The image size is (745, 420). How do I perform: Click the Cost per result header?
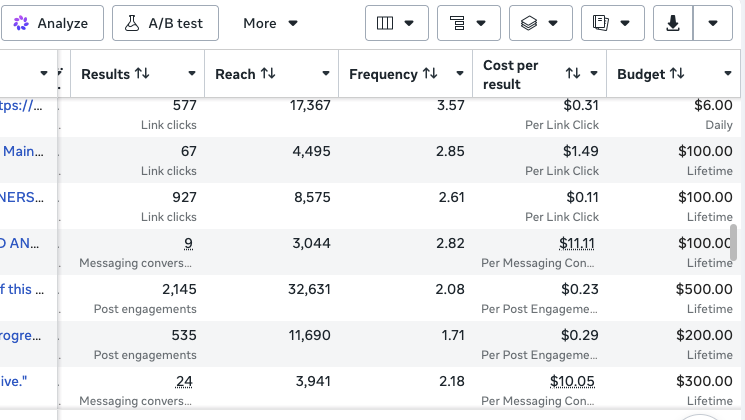point(511,75)
